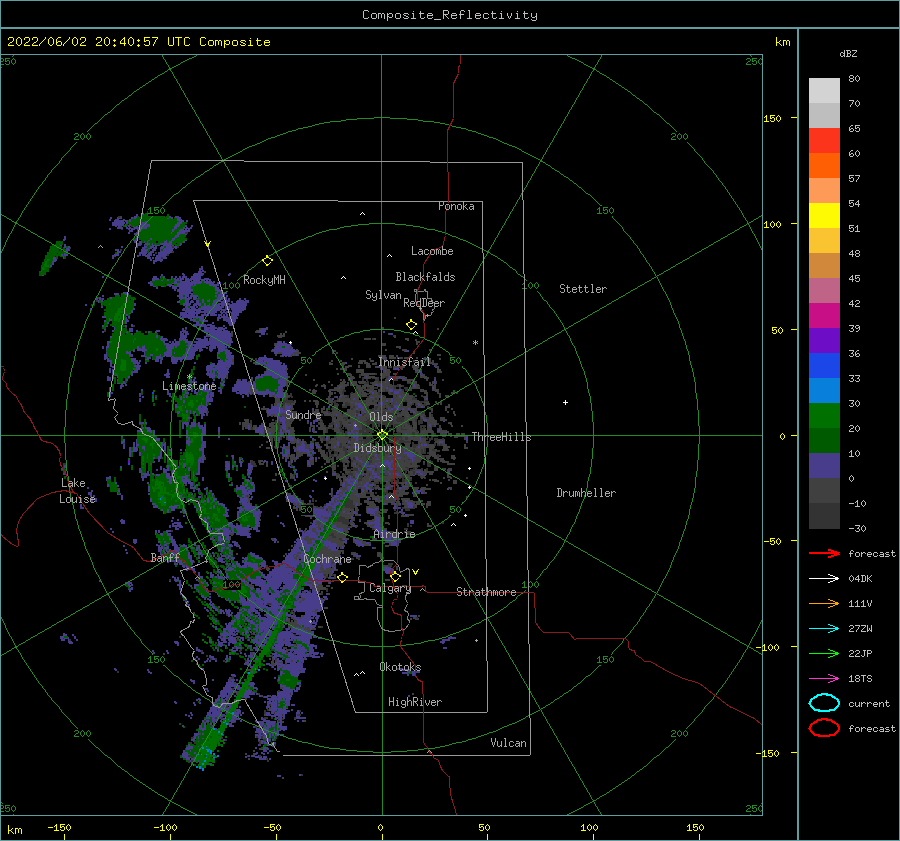Click the magenta 18TS arrow icon

pyautogui.click(x=824, y=678)
